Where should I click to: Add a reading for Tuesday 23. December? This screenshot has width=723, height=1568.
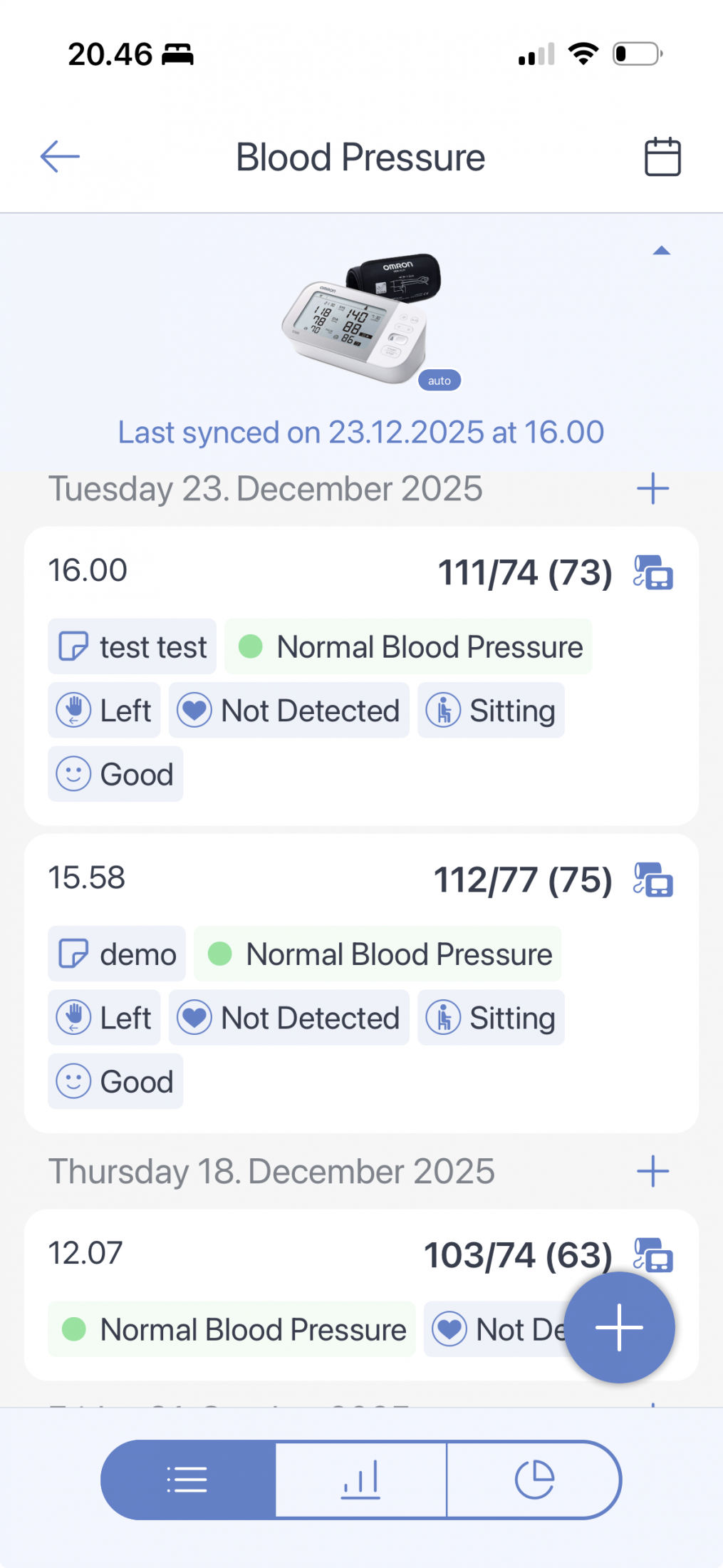[x=652, y=489]
